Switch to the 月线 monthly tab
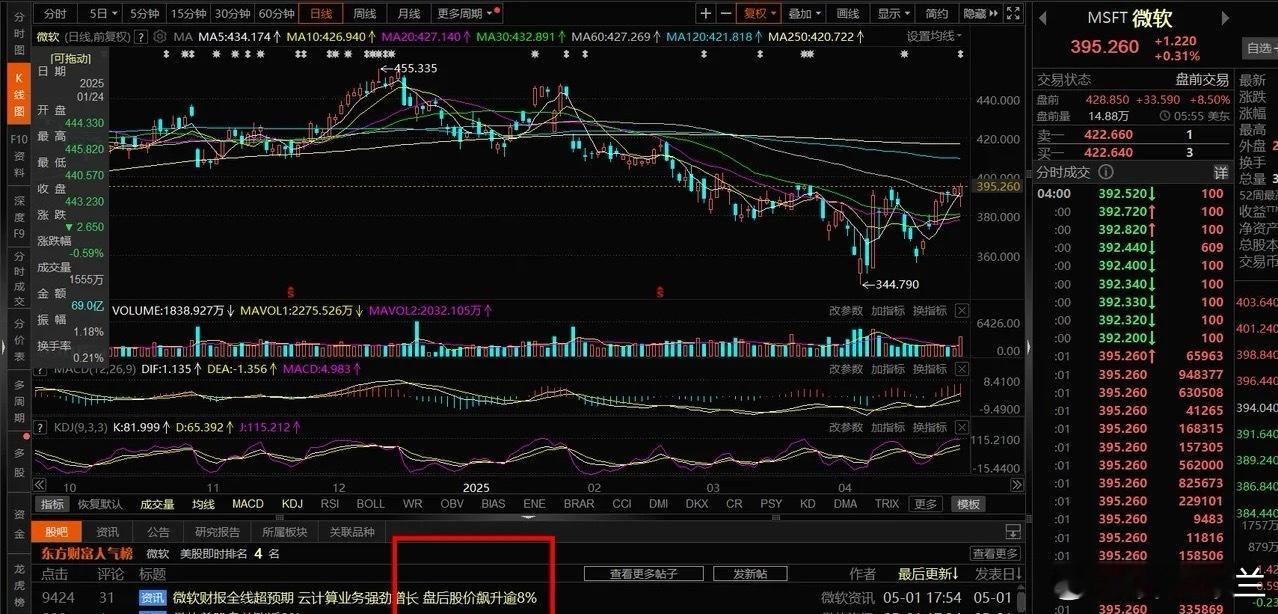Image resolution: width=1278 pixels, height=614 pixels. (409, 13)
